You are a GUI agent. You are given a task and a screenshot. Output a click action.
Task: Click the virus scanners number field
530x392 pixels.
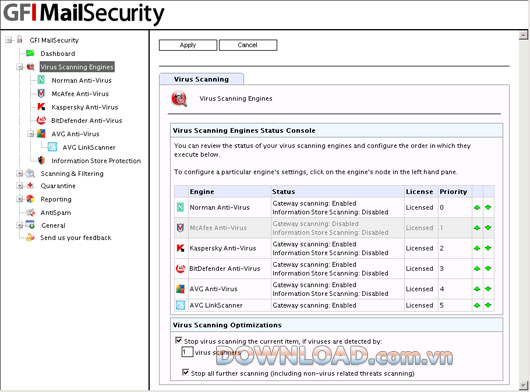pyautogui.click(x=187, y=352)
